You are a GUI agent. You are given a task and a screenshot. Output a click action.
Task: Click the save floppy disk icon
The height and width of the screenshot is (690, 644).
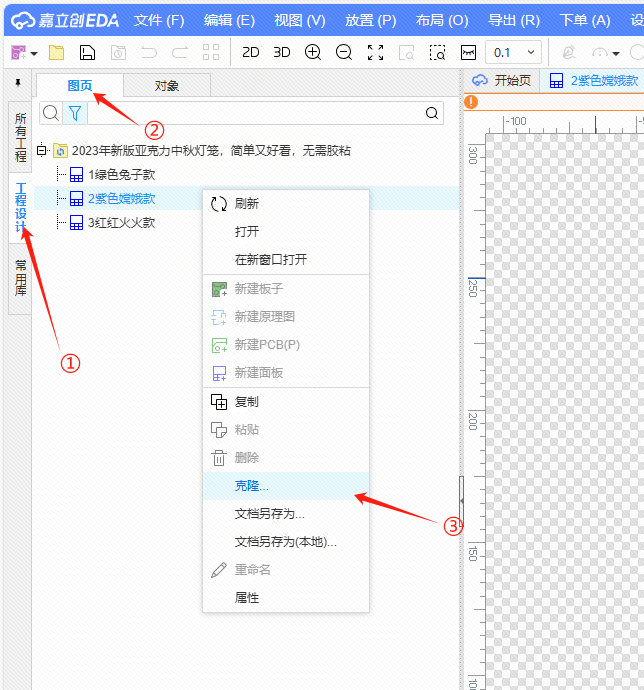(x=87, y=52)
